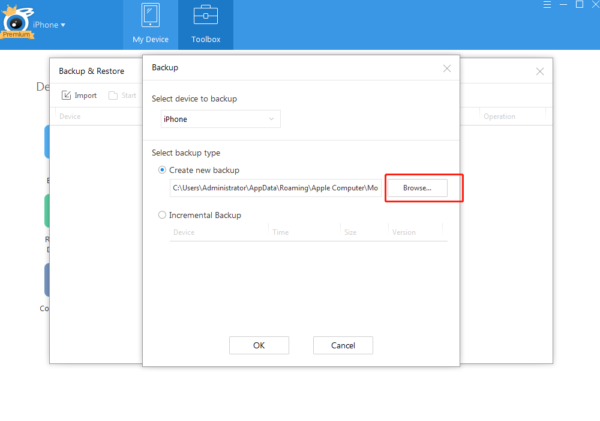
Task: Cancel the backup dialog
Action: (x=343, y=345)
